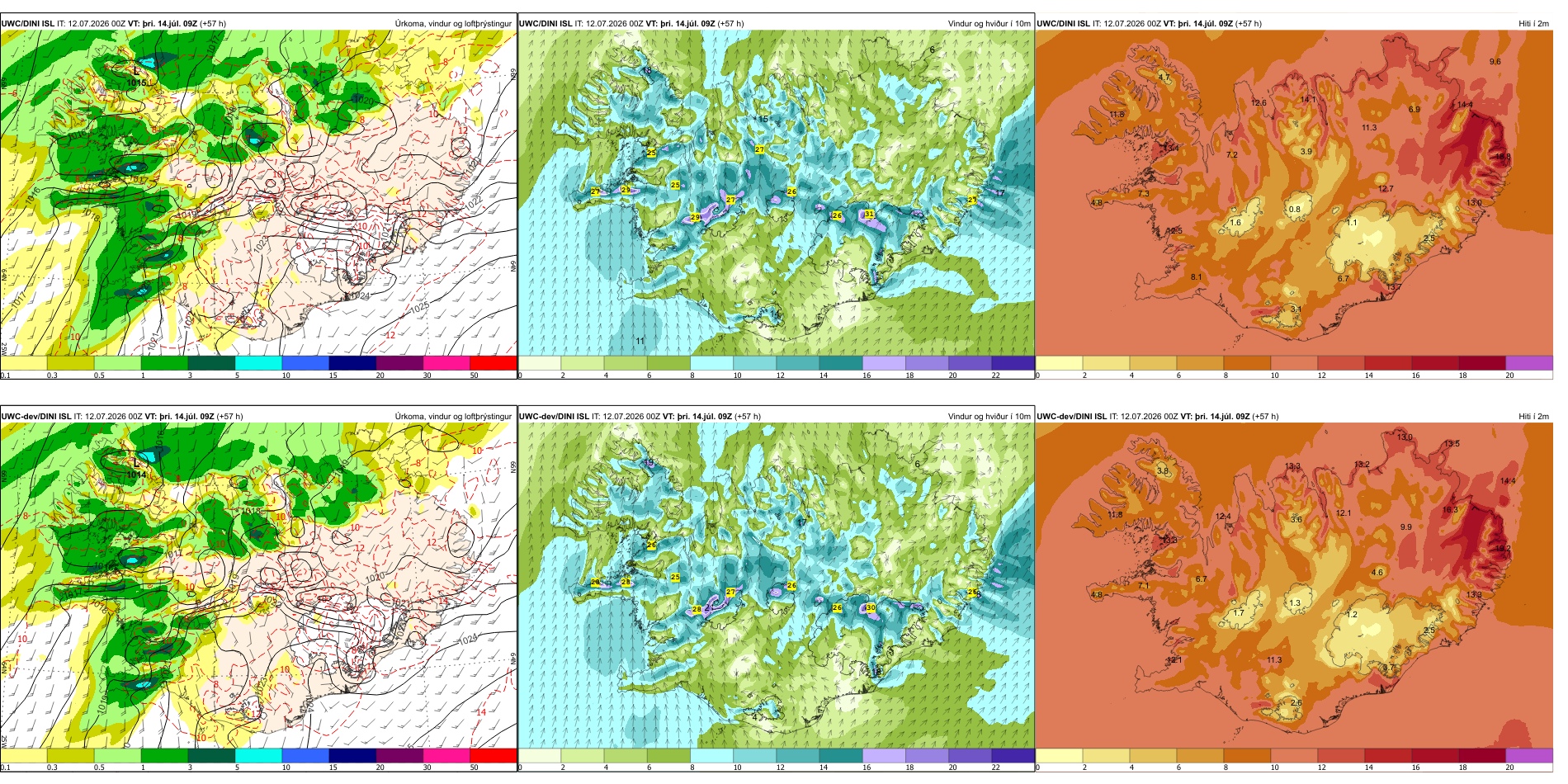Click the '3.9' temperature value on UWC/DINI map
Viewport: 1568px width, 784px height.
pos(1306,152)
